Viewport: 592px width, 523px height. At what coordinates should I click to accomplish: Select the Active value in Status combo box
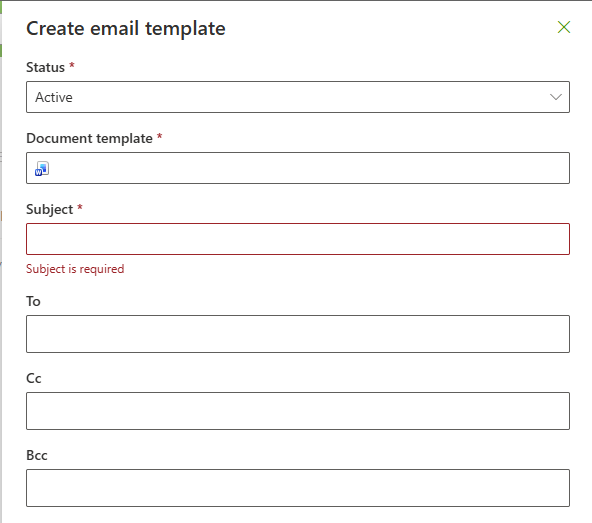point(54,97)
